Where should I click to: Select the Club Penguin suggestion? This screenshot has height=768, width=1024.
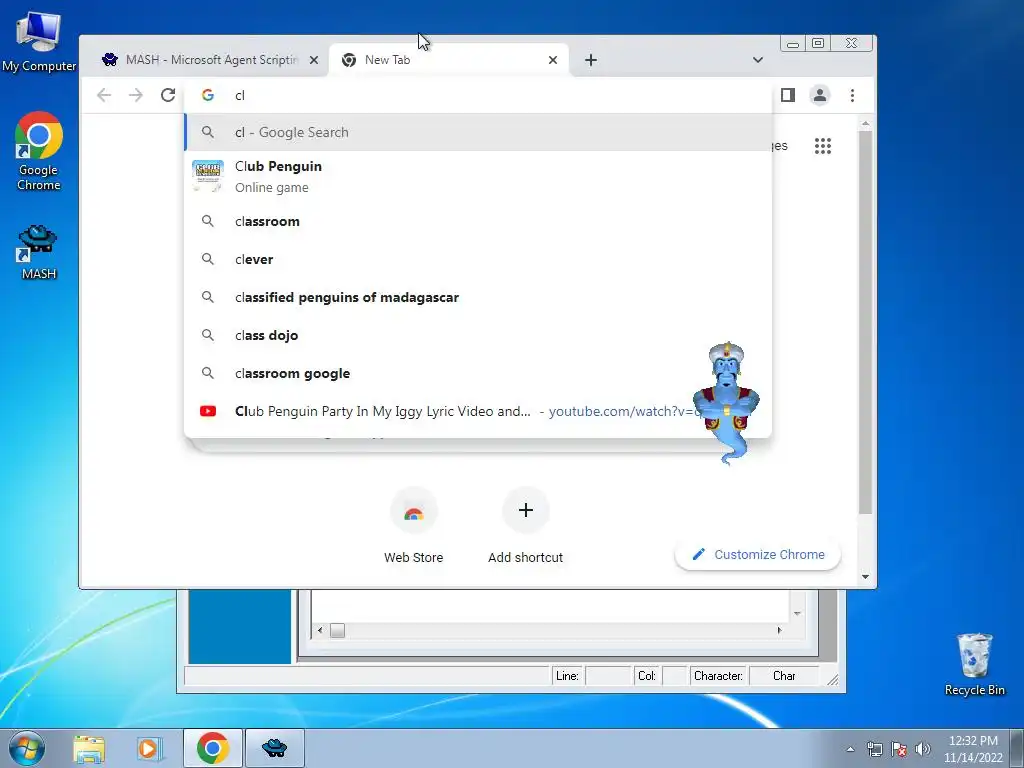[x=478, y=176]
